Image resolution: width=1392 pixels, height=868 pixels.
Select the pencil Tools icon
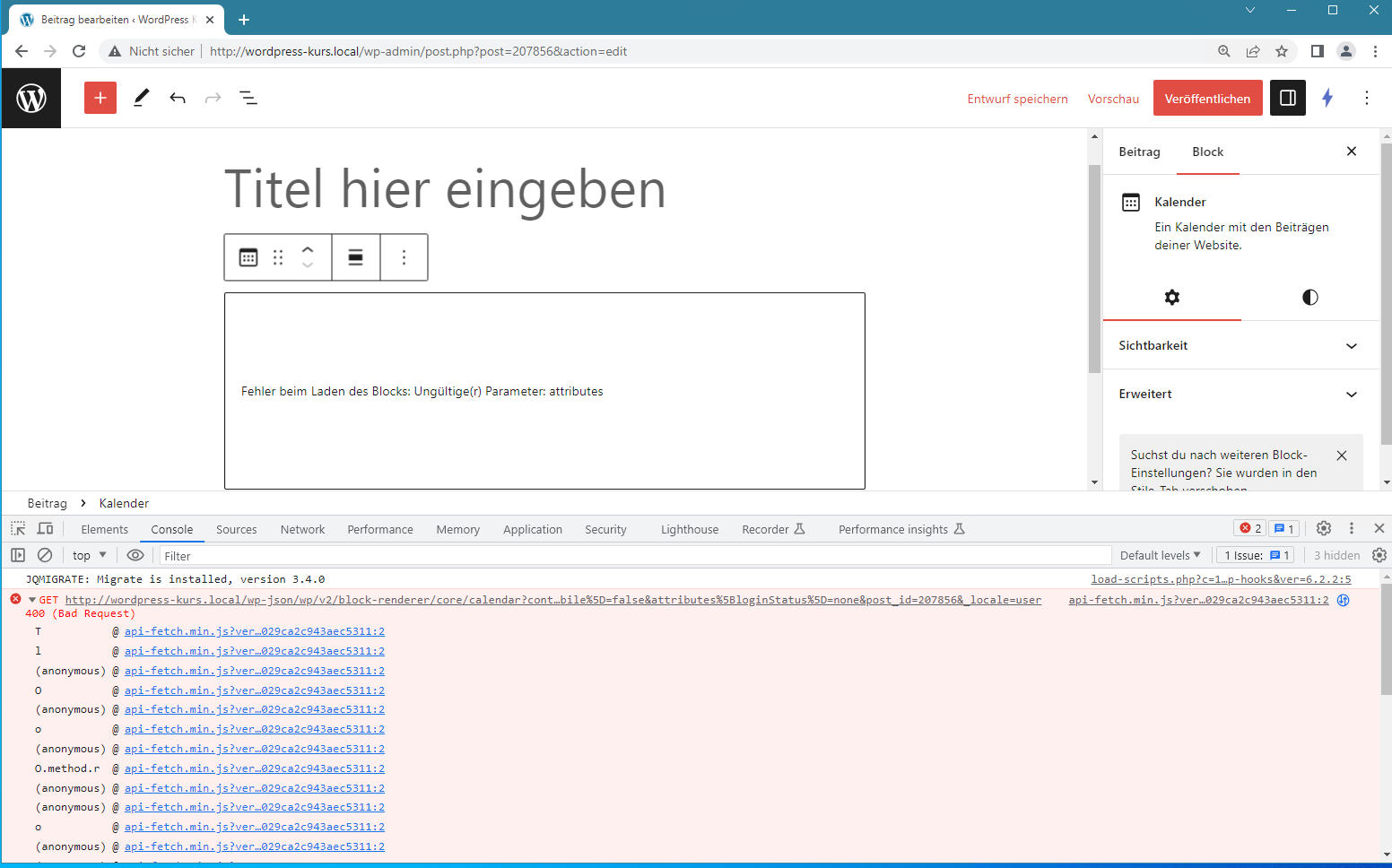pos(141,98)
